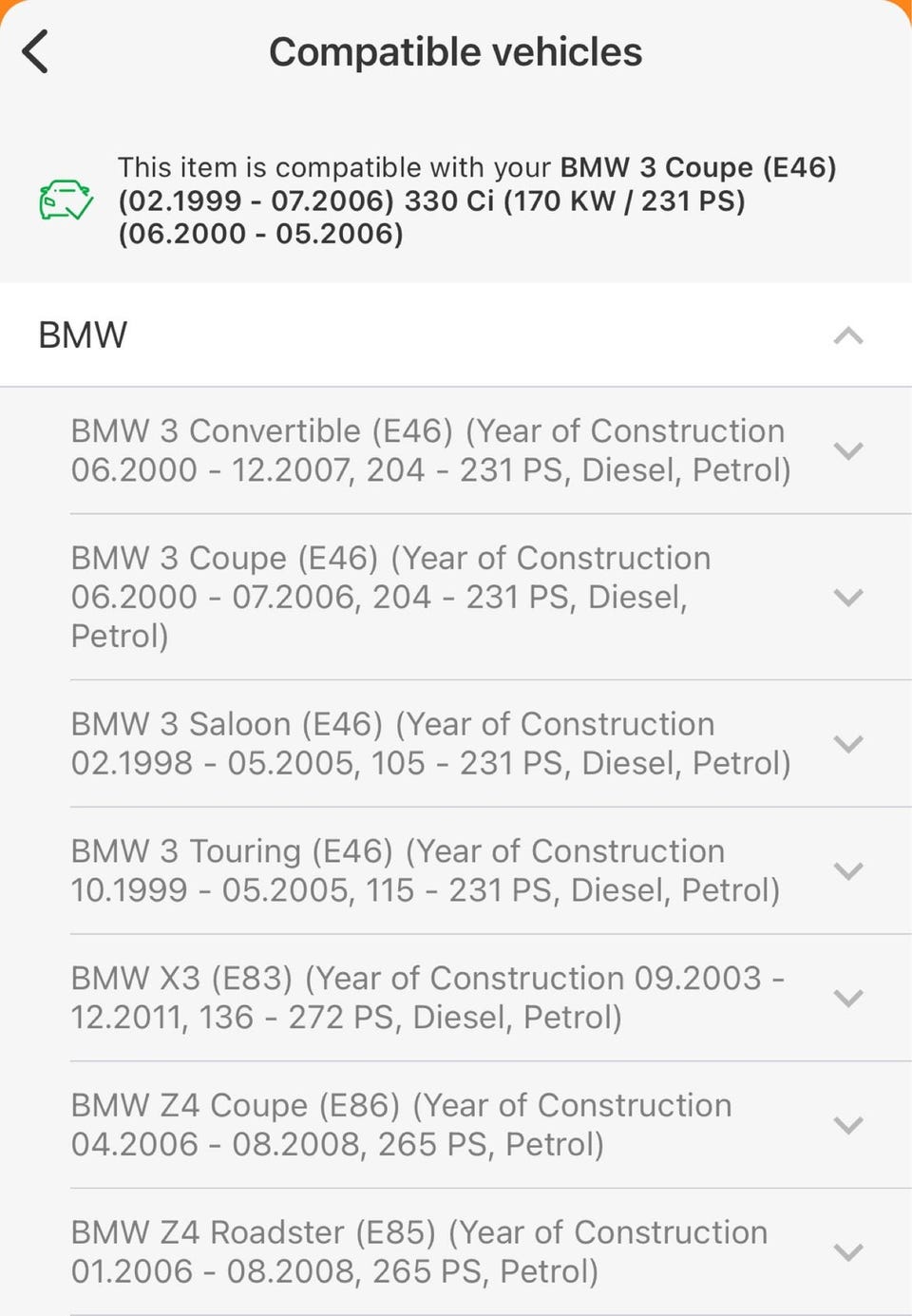Expand chevron beside BMW 3 Saloon (E46)
This screenshot has width=912, height=1316.
(x=847, y=743)
